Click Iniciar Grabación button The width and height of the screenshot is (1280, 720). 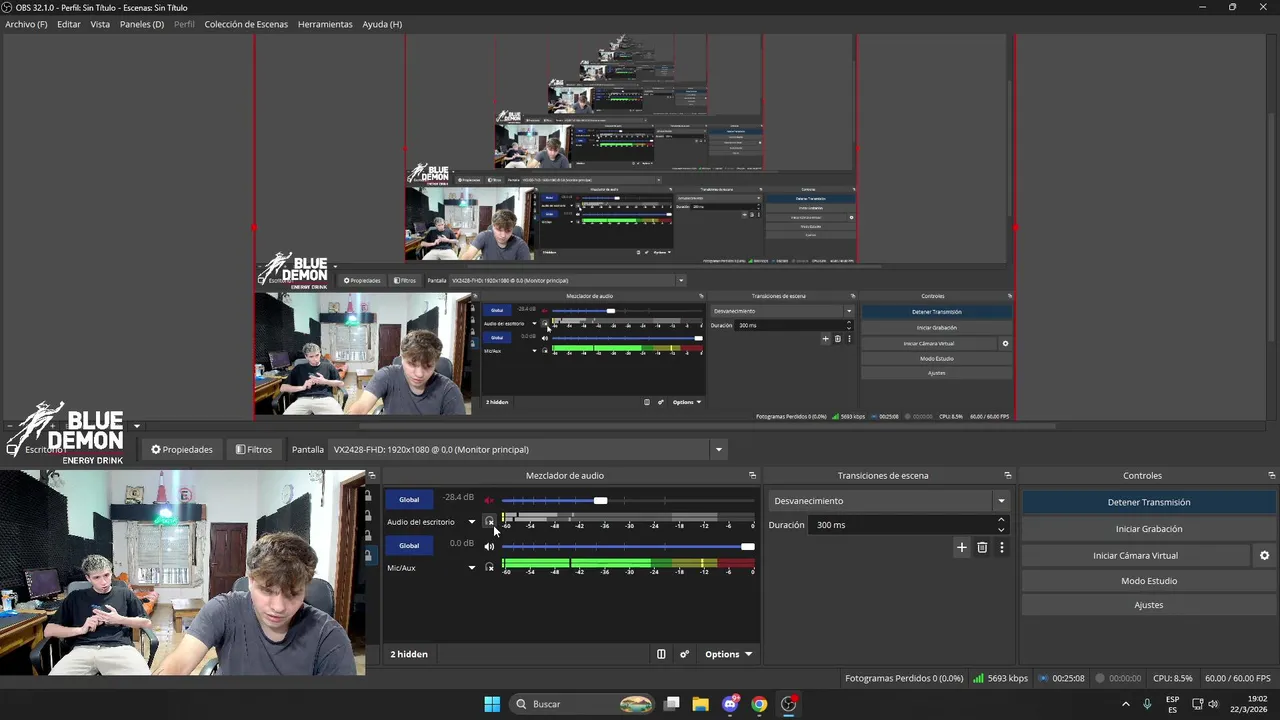(1149, 529)
